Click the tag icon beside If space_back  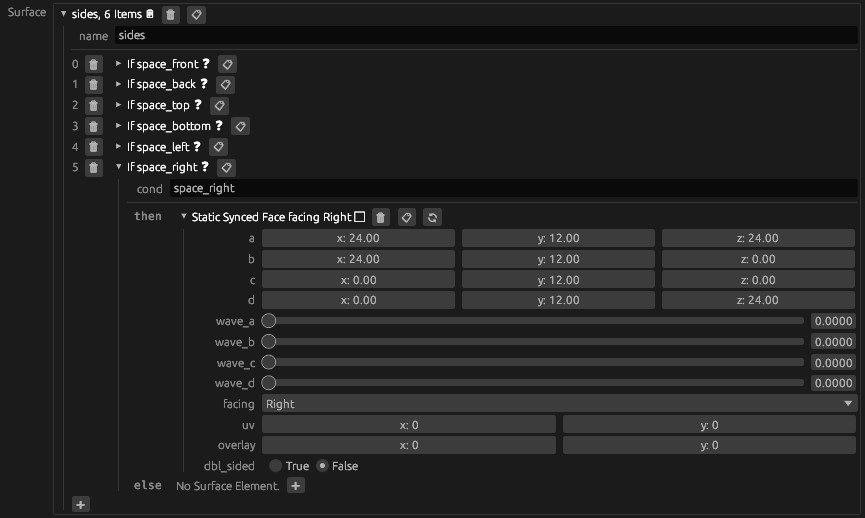coord(226,85)
